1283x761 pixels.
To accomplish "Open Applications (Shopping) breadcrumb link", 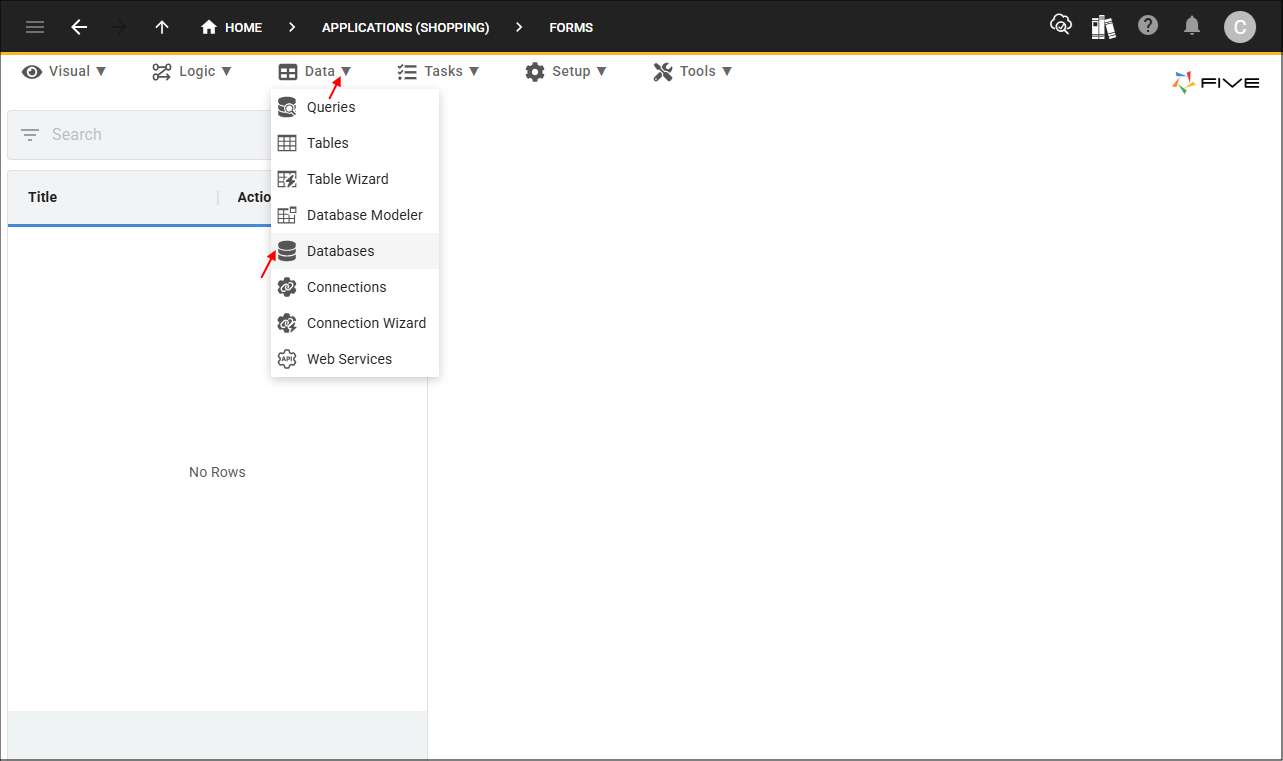I will [405, 27].
